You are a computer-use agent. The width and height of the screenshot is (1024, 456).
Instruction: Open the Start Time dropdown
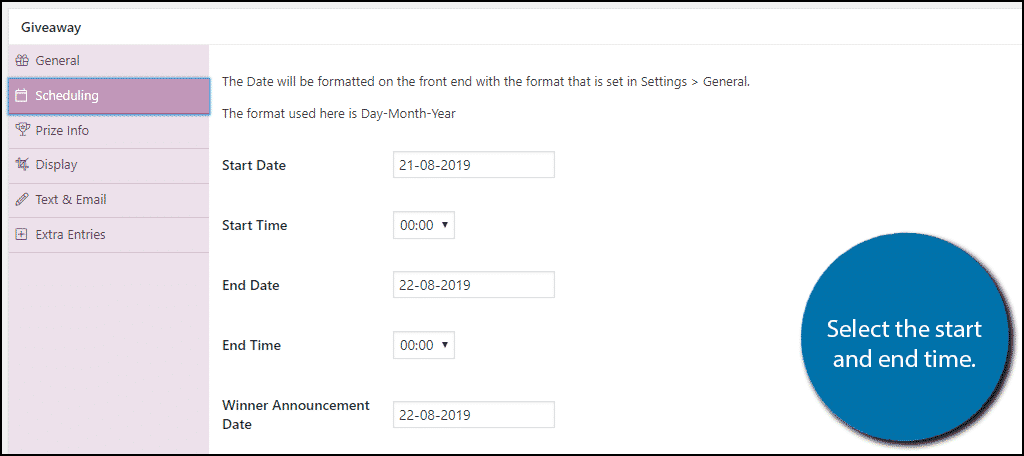(x=424, y=225)
